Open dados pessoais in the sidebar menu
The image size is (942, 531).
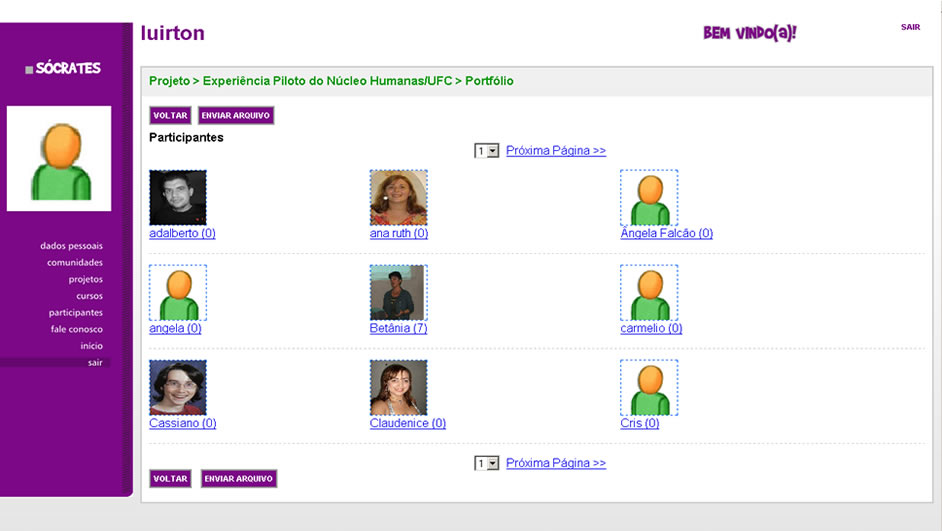pos(71,246)
